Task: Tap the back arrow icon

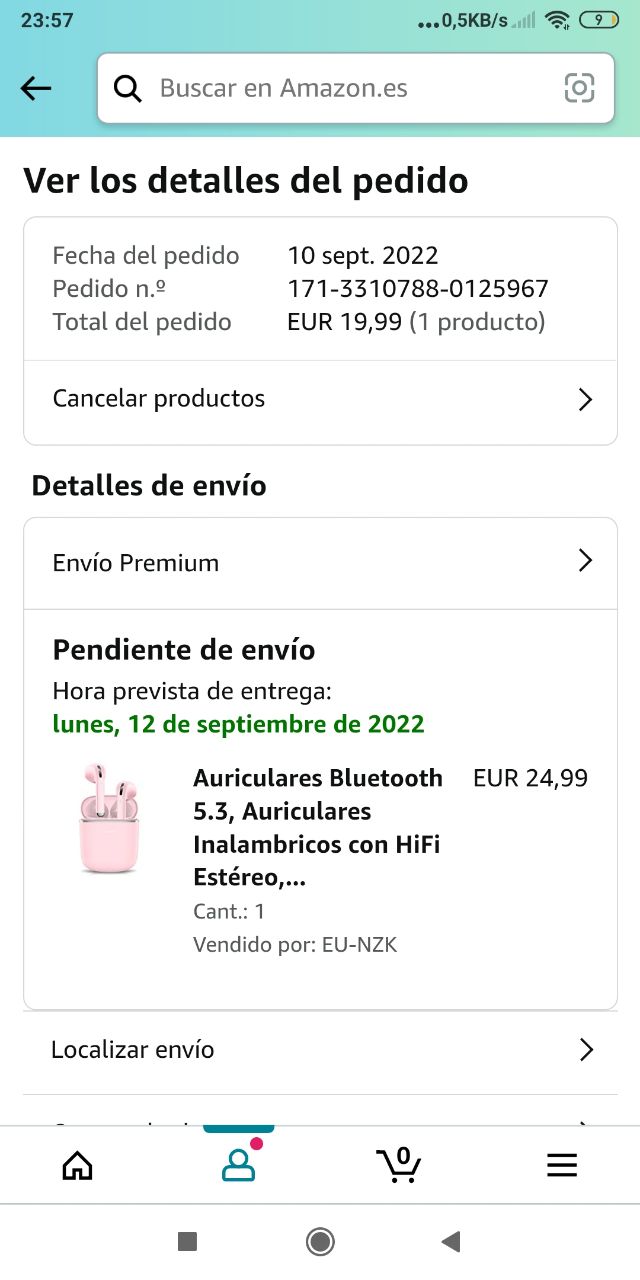Action: click(x=36, y=89)
